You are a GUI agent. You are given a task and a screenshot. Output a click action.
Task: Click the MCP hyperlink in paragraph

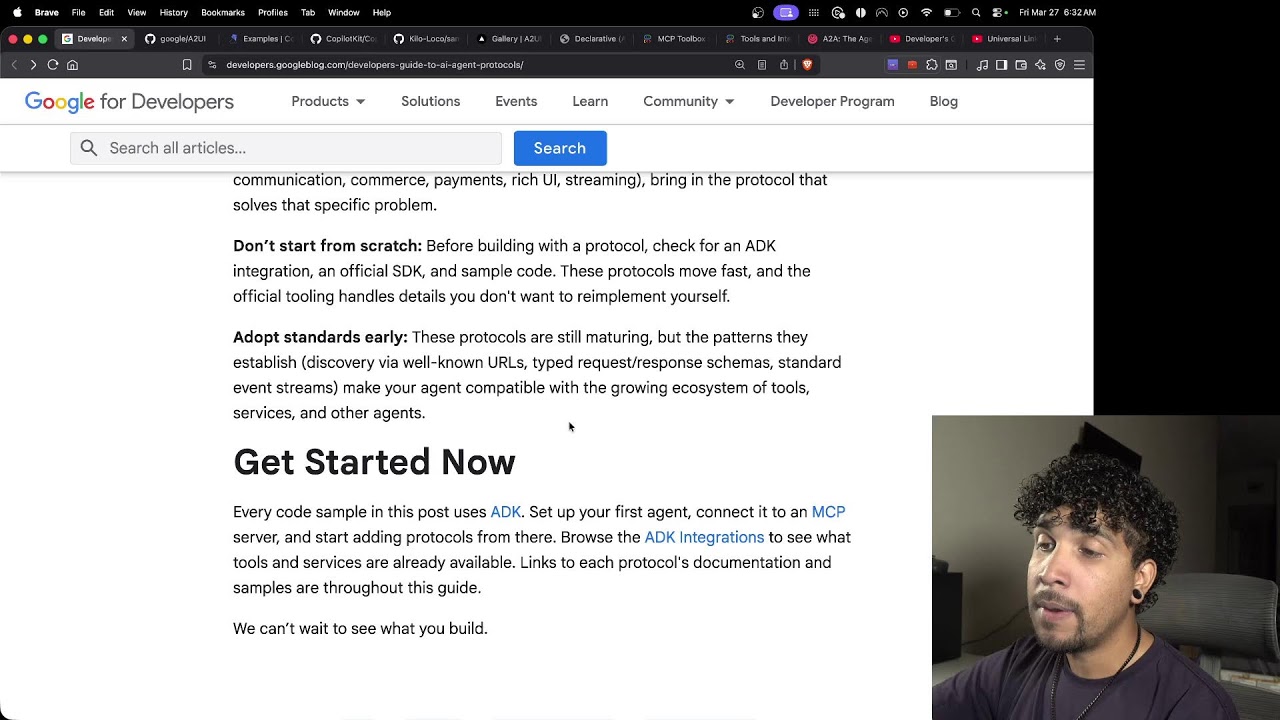click(828, 512)
